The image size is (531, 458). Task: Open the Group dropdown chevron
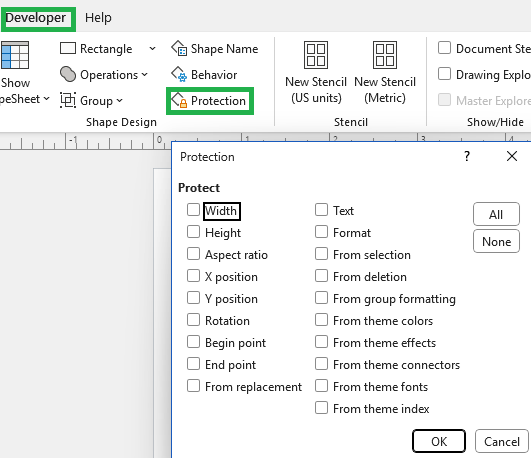coord(120,101)
